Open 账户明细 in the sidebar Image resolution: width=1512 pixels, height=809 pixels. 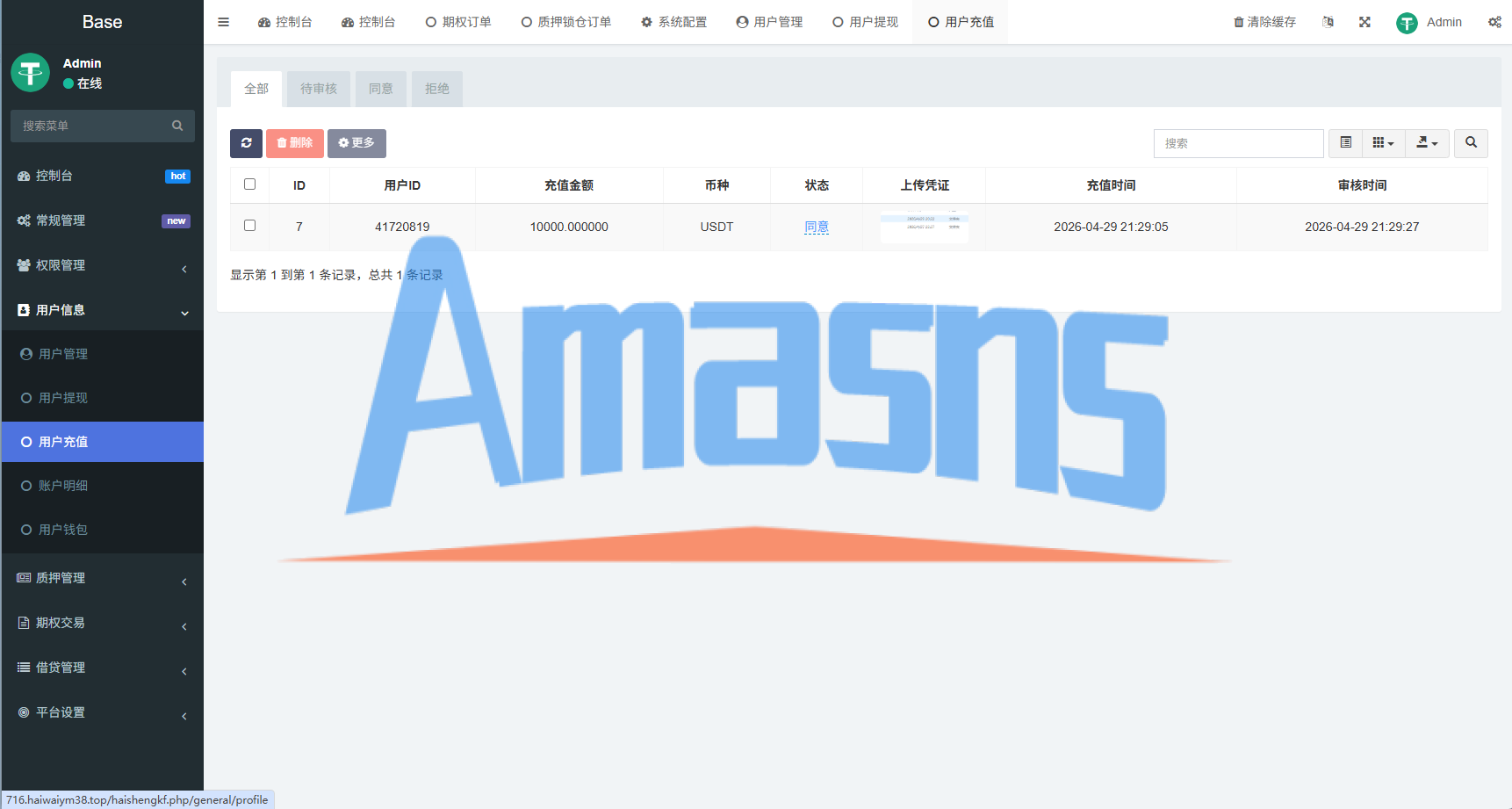[x=103, y=486]
